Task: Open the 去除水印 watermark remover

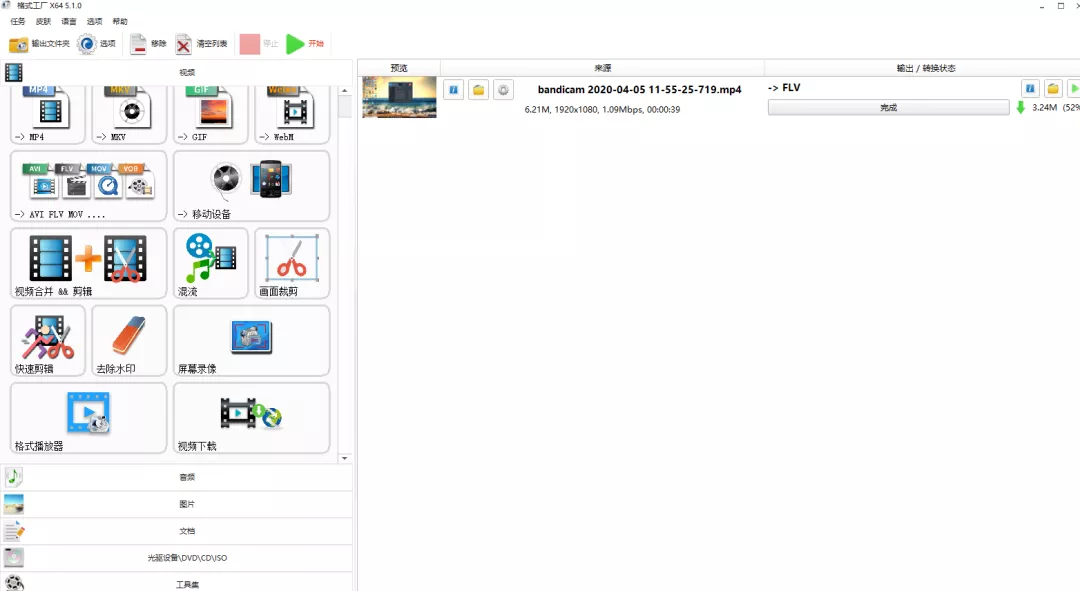Action: click(129, 341)
